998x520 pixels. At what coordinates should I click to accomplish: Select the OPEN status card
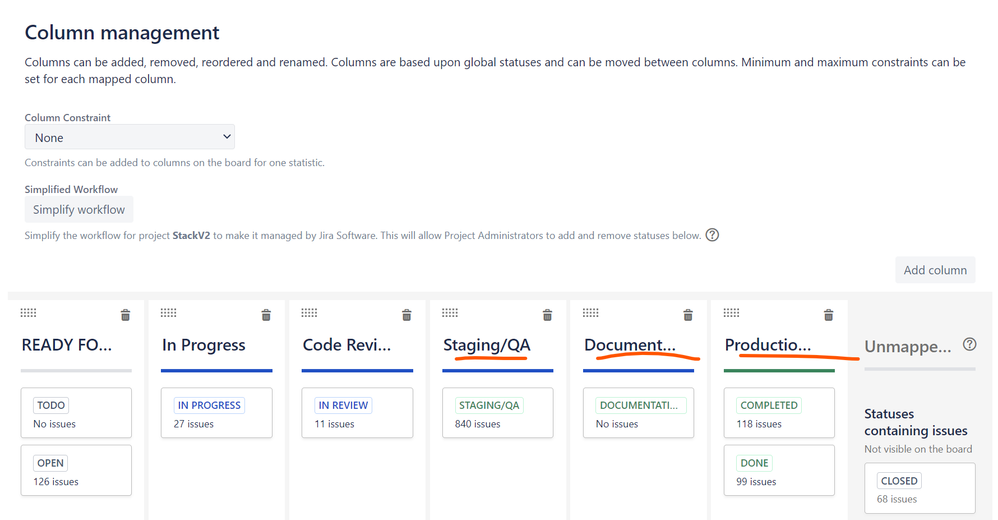76,470
